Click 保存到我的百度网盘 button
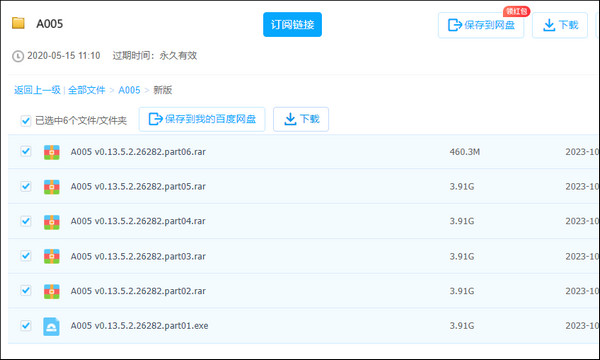The width and height of the screenshot is (600, 360). click(202, 119)
